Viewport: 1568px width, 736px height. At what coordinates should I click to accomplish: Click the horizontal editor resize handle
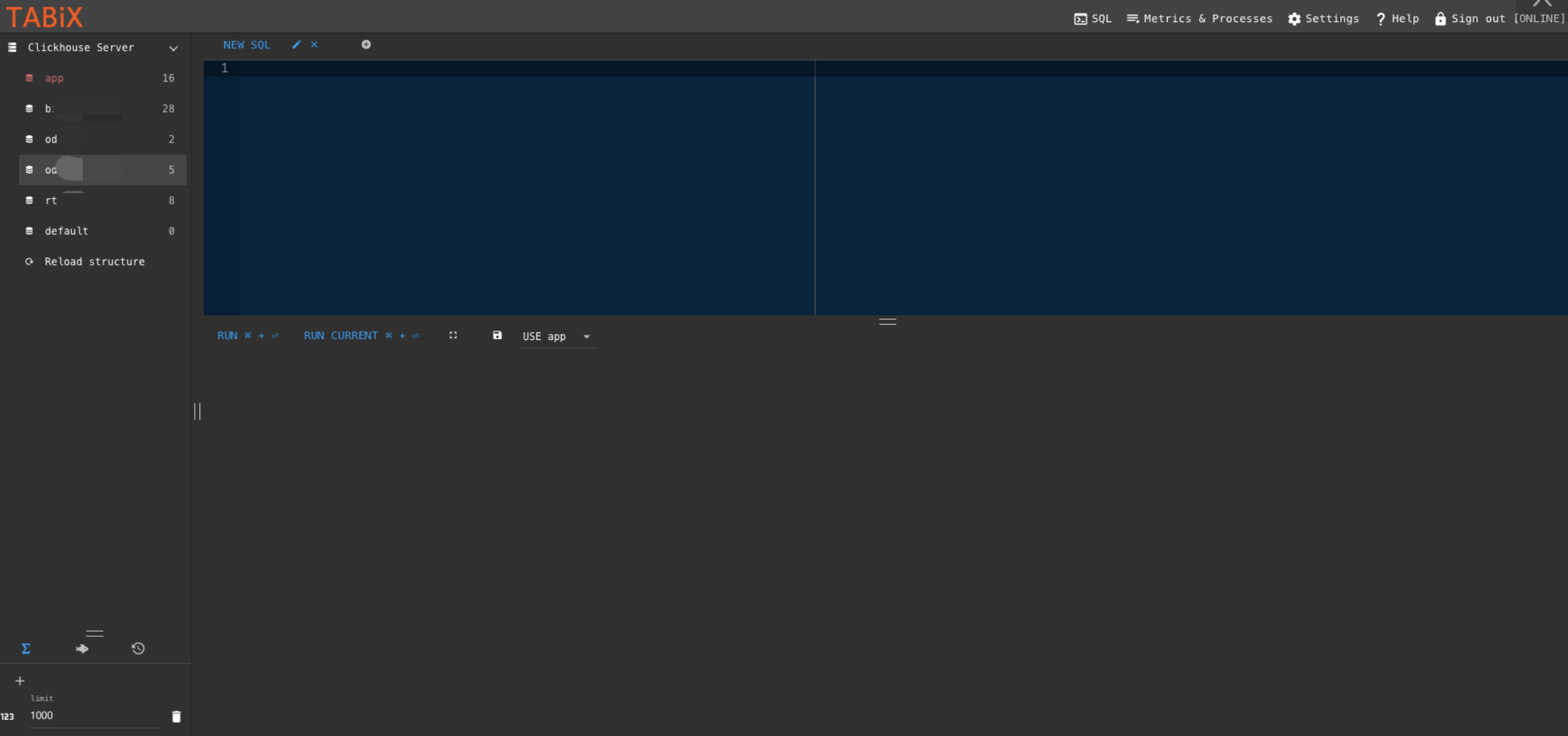click(888, 322)
